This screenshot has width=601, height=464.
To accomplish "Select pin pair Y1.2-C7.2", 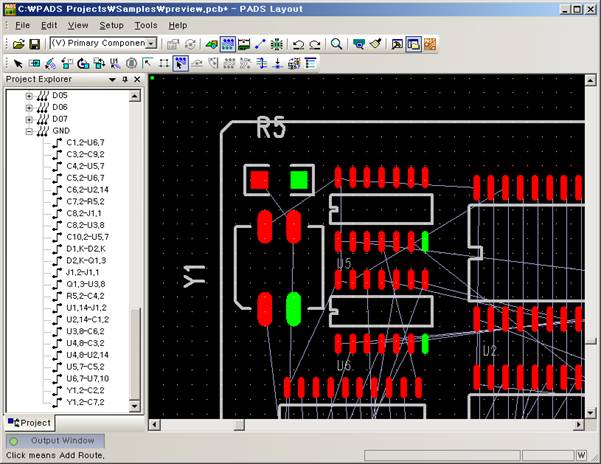I will pyautogui.click(x=85, y=402).
